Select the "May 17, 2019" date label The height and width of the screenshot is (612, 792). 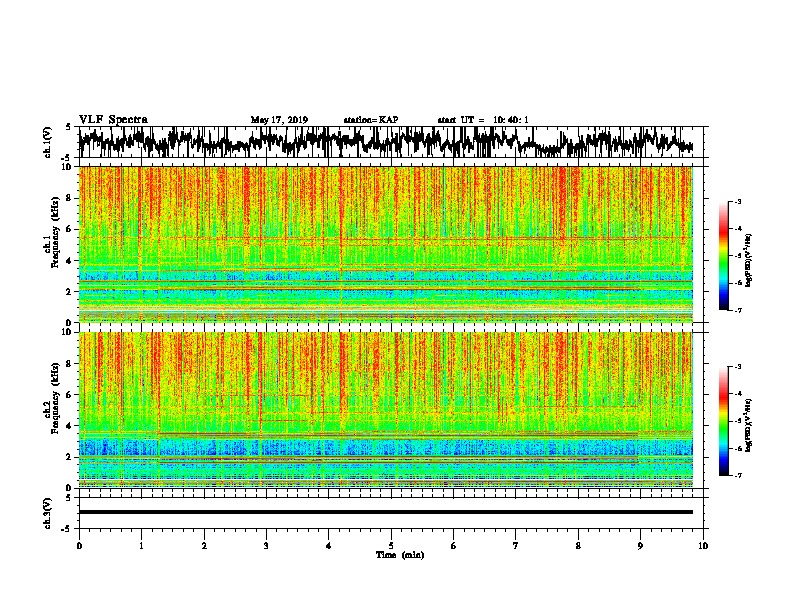[x=279, y=120]
